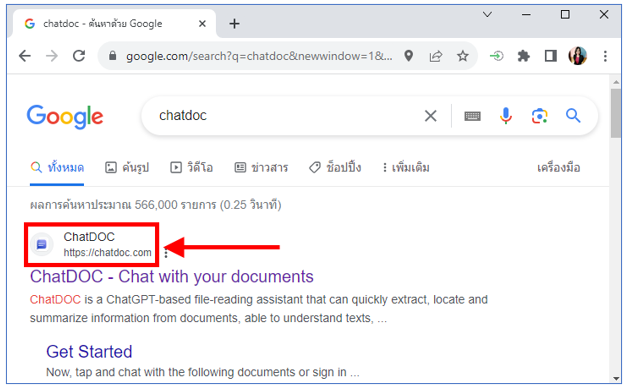Viewport: 624px width, 388px height.
Task: Minimize the Chrome window
Action: click(526, 15)
